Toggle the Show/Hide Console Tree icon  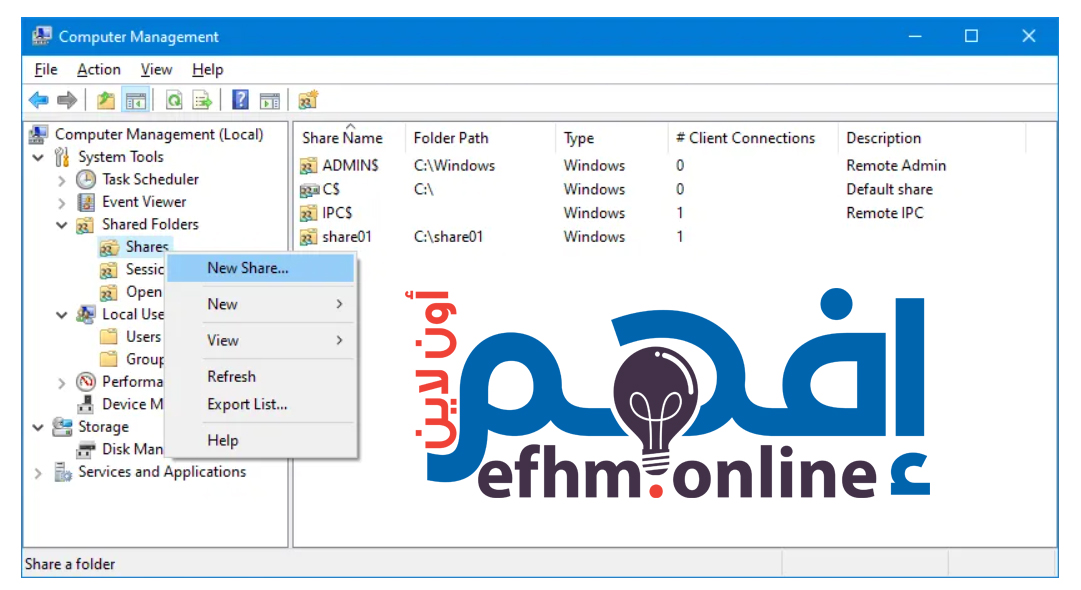136,101
